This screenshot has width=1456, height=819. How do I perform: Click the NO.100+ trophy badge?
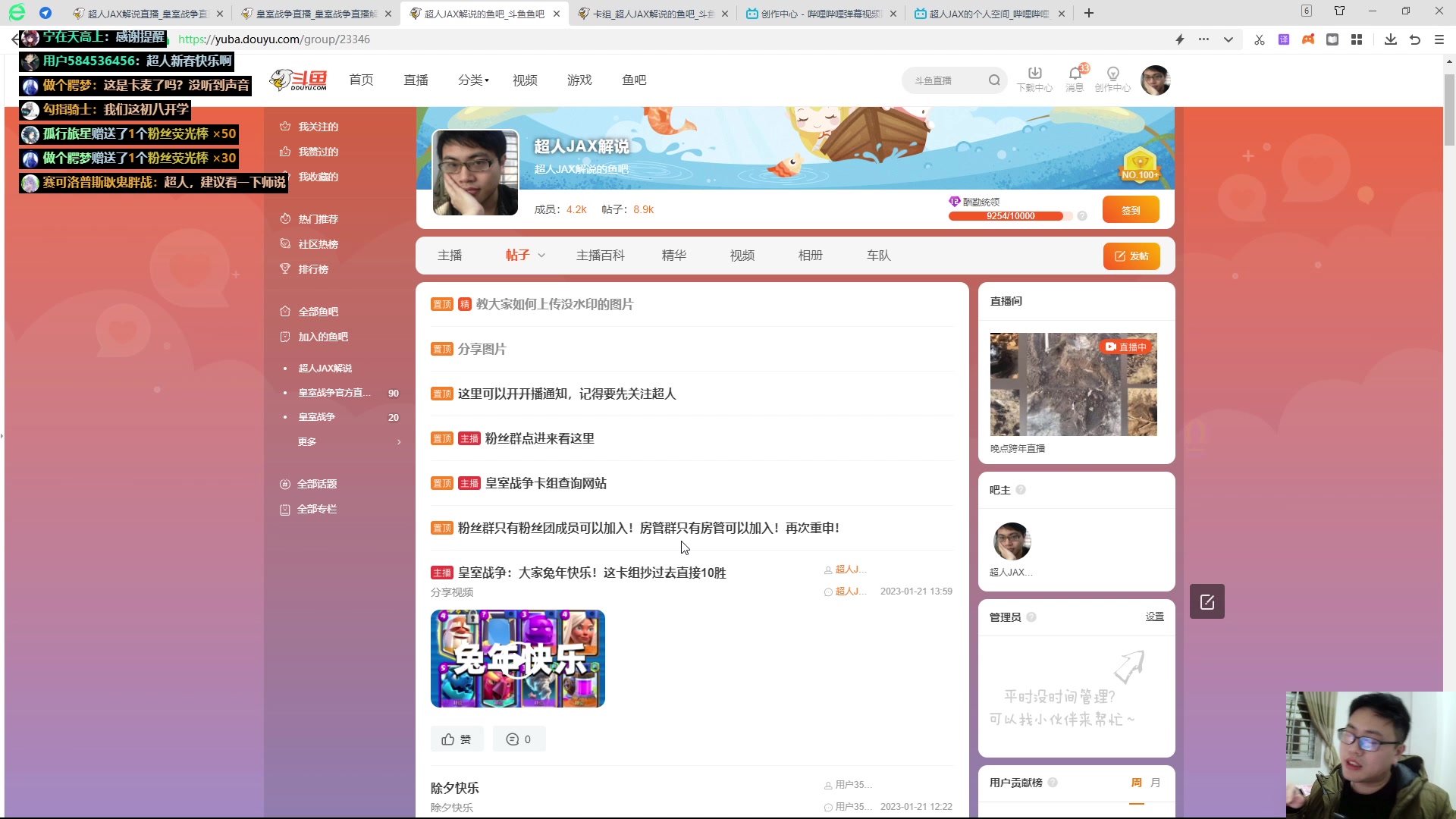pos(1140,165)
